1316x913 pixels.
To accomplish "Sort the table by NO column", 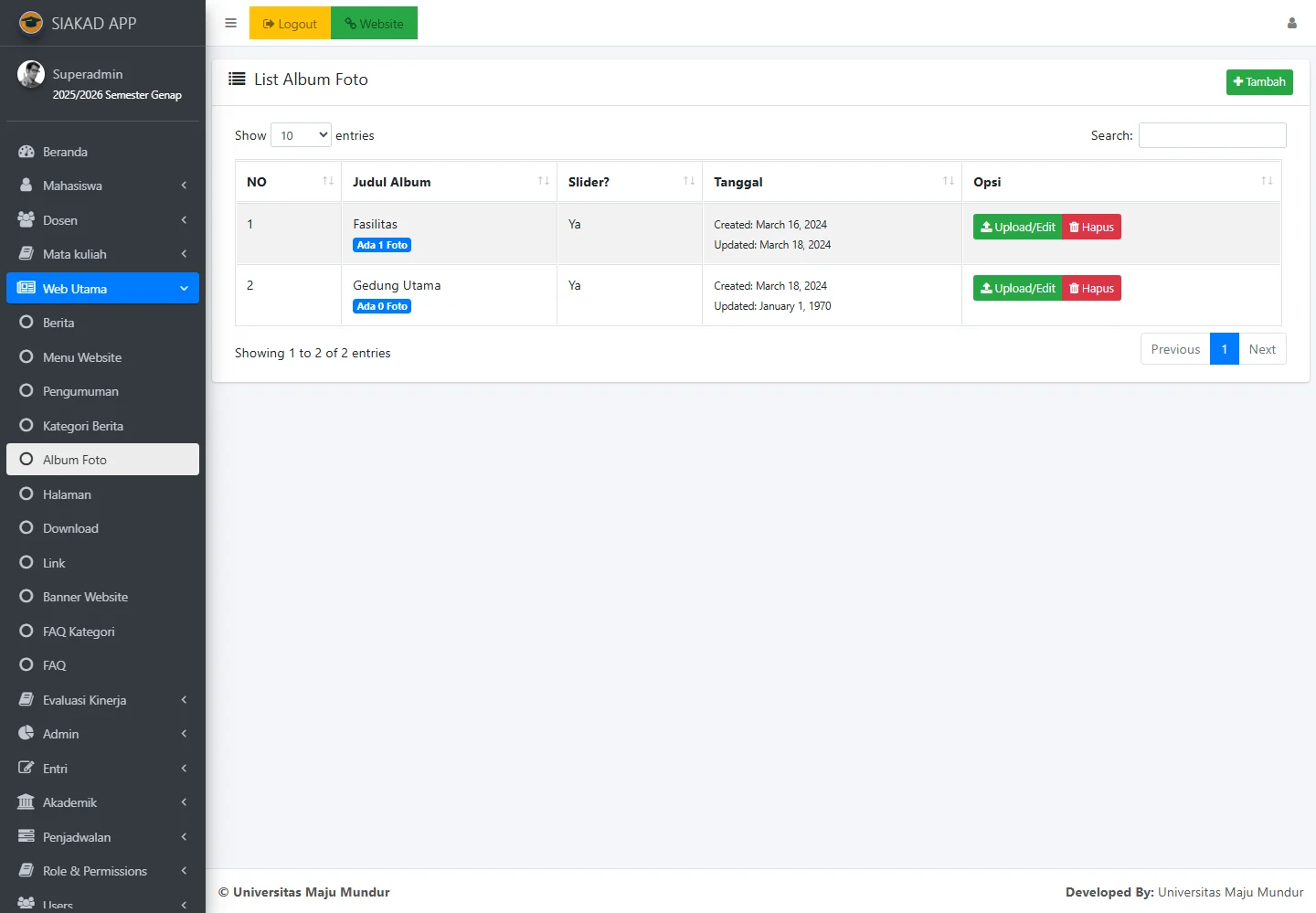I will click(288, 182).
